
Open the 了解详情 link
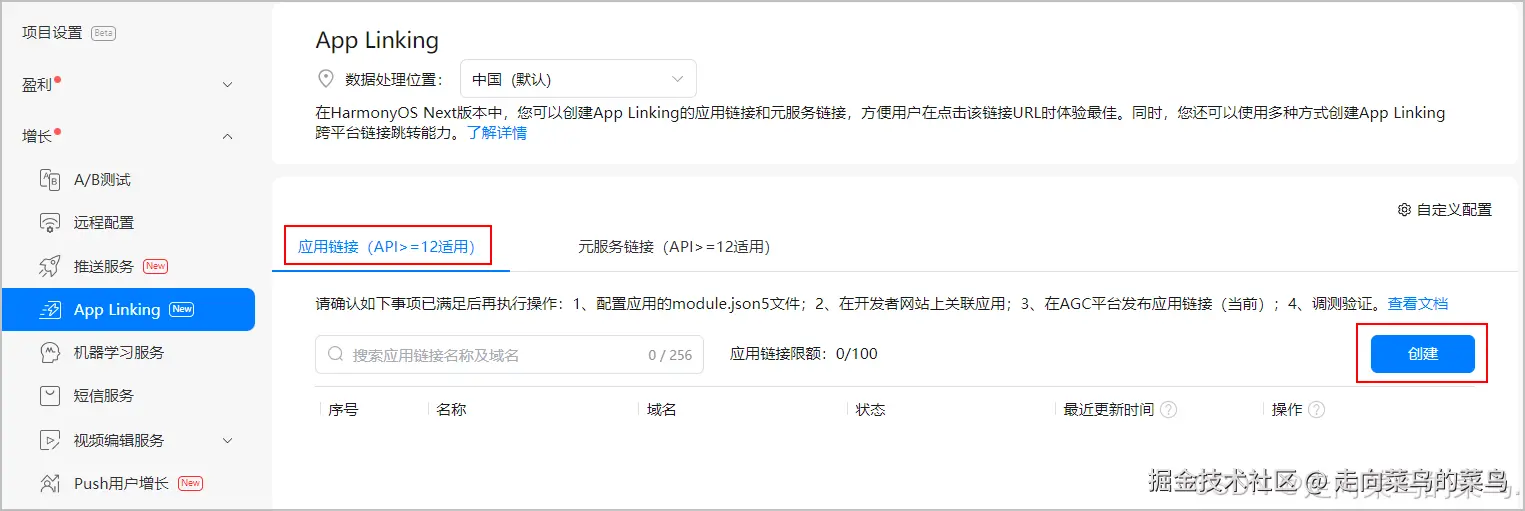pyautogui.click(x=497, y=133)
